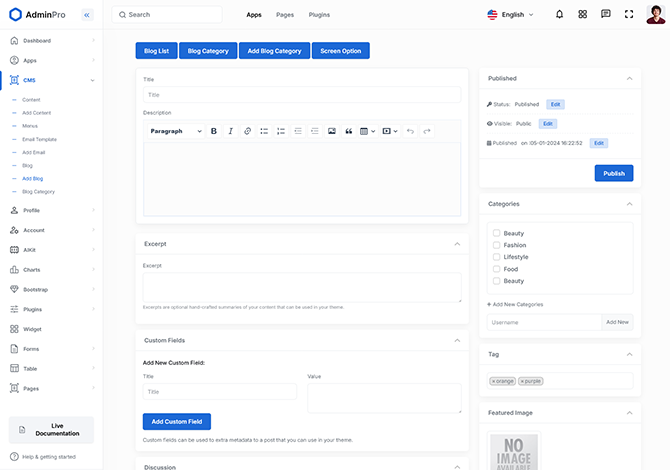
Task: Open the Paragraph style dropdown
Action: point(175,131)
